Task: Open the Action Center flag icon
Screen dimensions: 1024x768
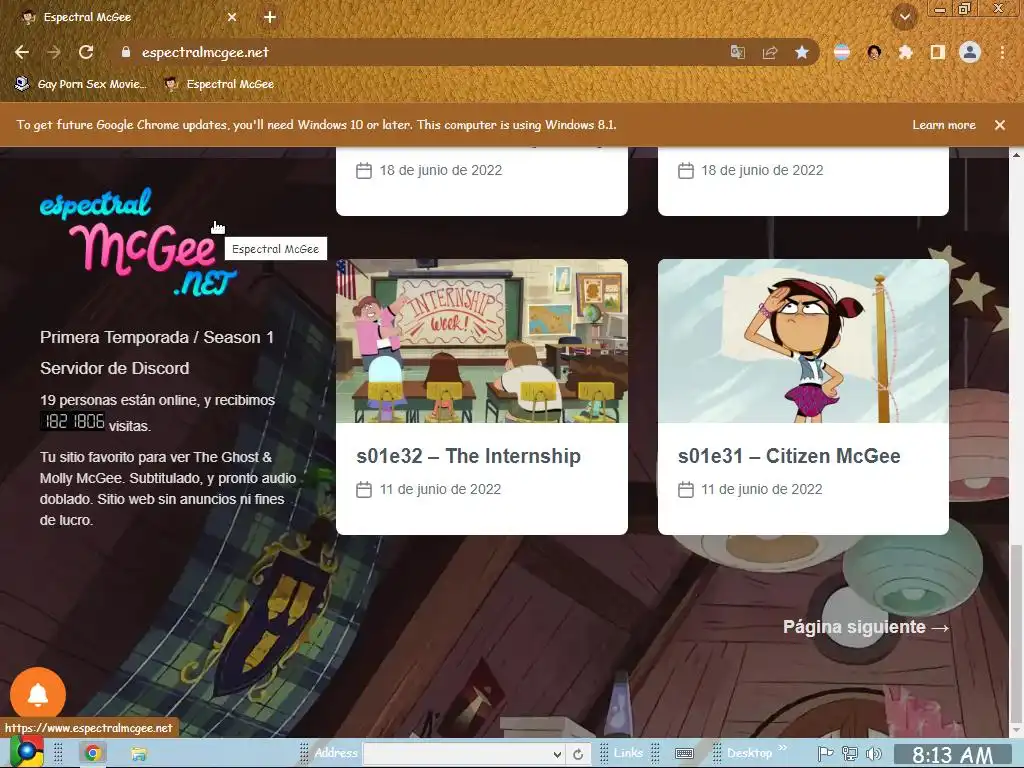Action: 825,754
